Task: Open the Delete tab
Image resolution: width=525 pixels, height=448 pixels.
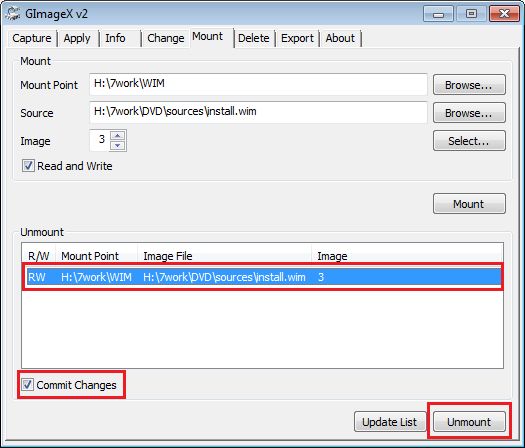Action: coord(253,38)
